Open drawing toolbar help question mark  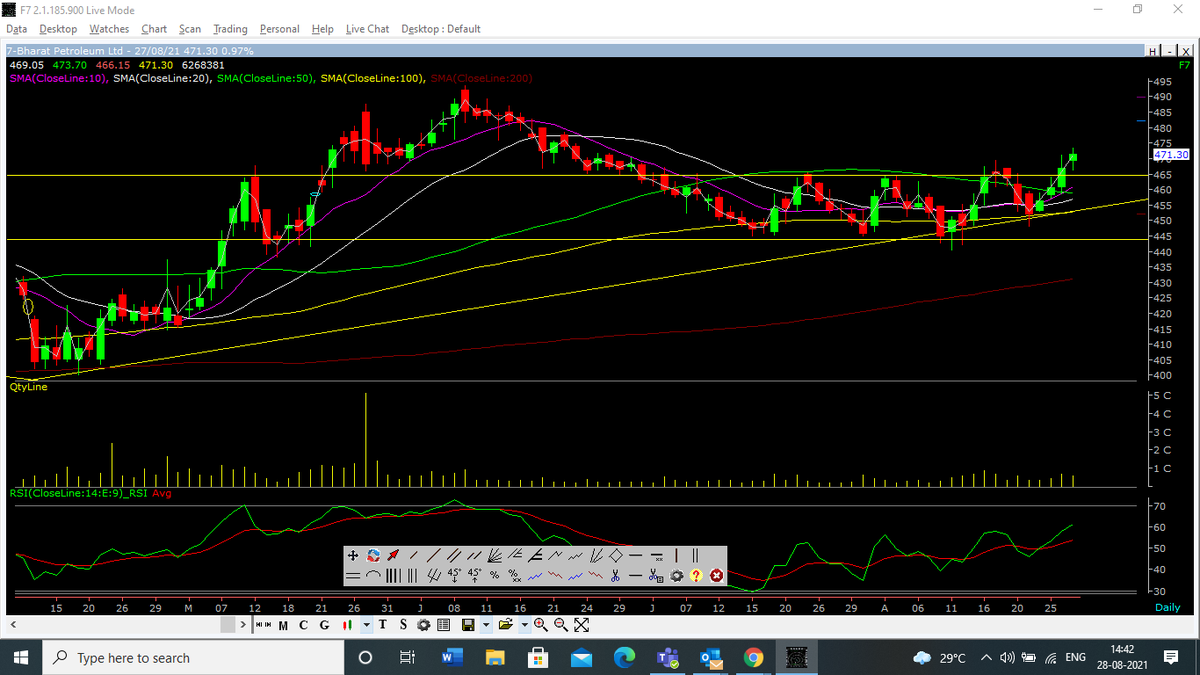(696, 575)
